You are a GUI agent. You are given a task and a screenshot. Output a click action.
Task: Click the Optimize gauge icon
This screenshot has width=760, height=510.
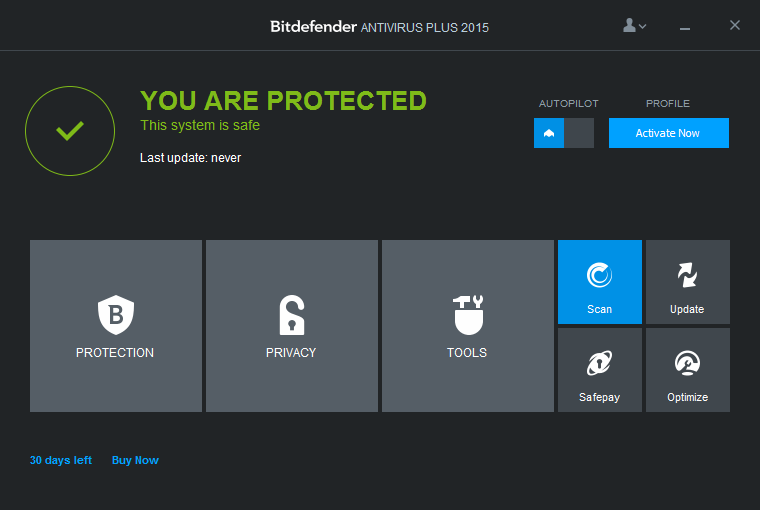click(687, 363)
